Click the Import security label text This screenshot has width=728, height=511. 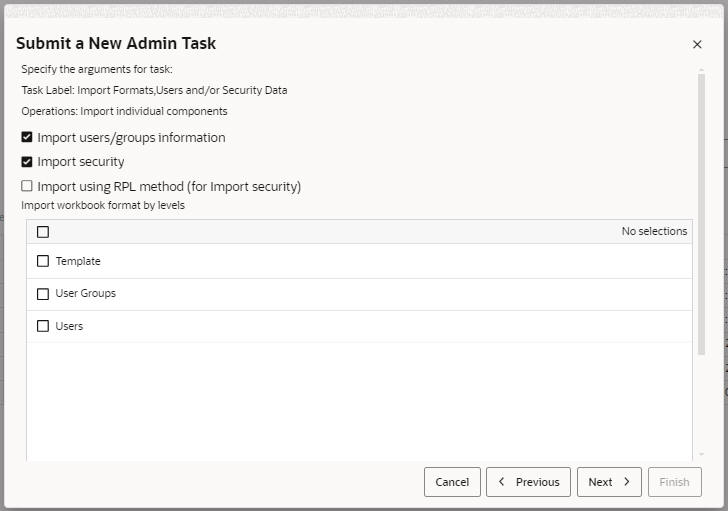point(81,162)
